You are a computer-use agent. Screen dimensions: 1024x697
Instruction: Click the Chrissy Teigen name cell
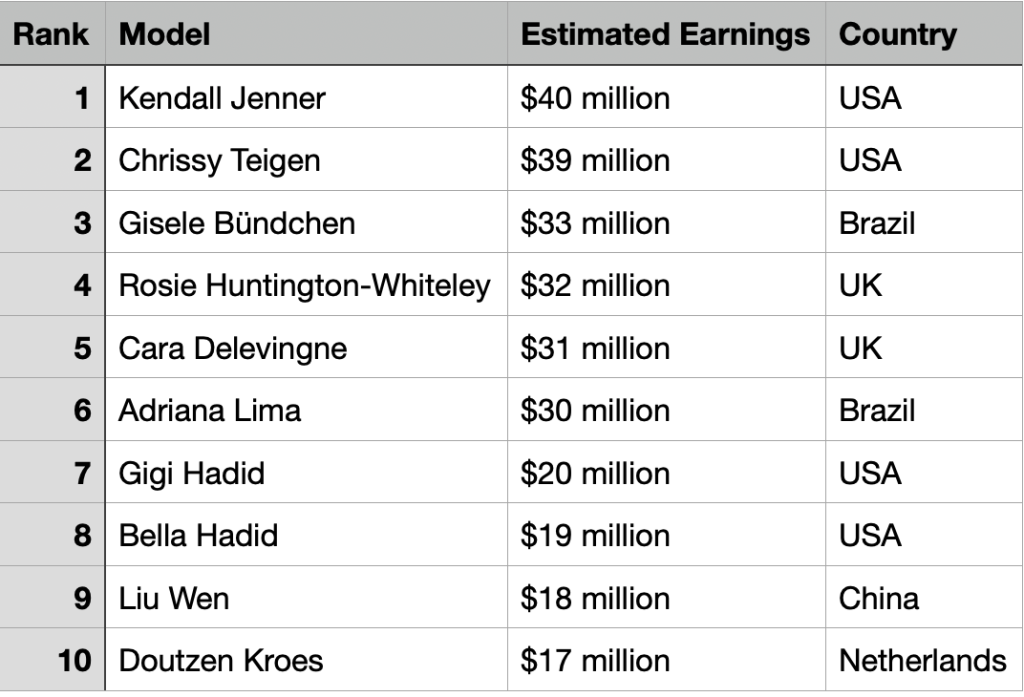pyautogui.click(x=219, y=160)
